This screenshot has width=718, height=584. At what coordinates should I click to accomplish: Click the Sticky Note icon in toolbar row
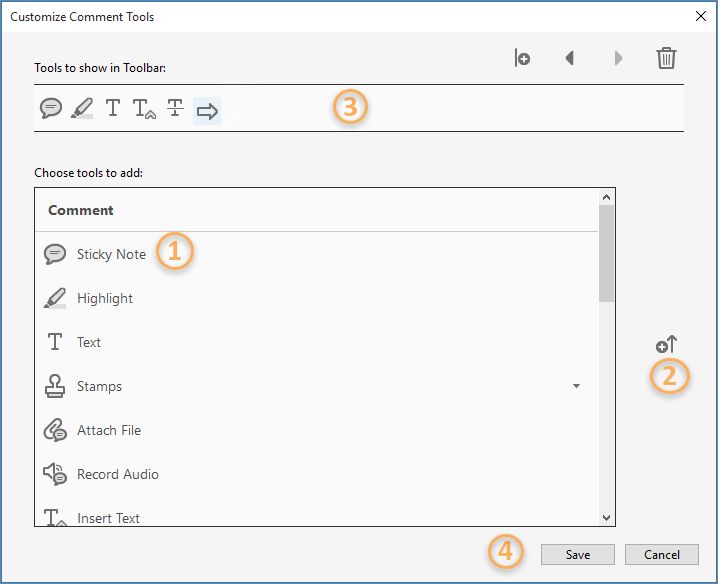[x=51, y=109]
